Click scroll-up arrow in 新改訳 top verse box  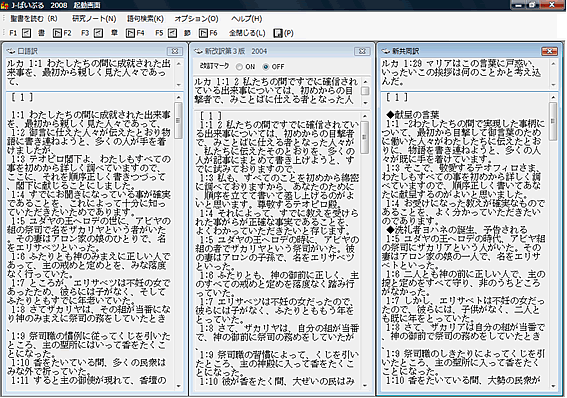point(365,82)
